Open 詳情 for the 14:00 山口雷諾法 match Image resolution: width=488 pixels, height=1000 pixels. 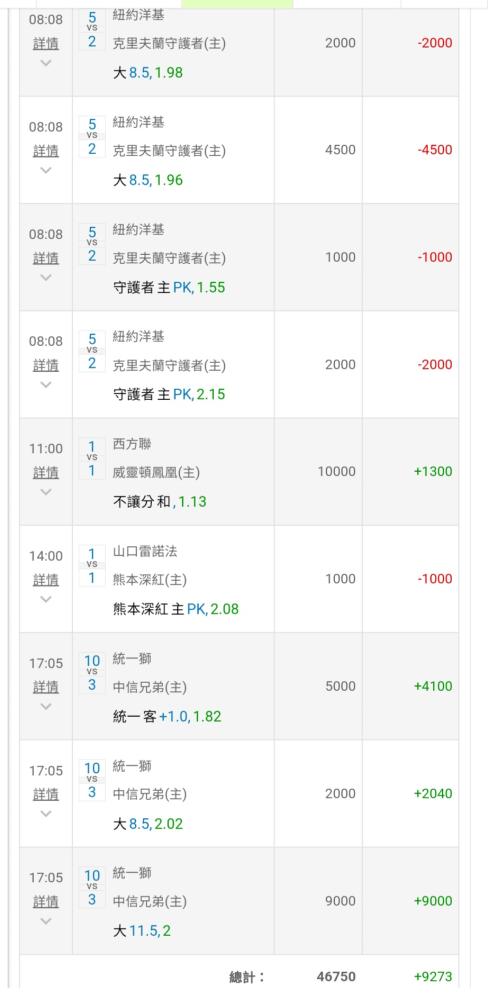[x=46, y=580]
